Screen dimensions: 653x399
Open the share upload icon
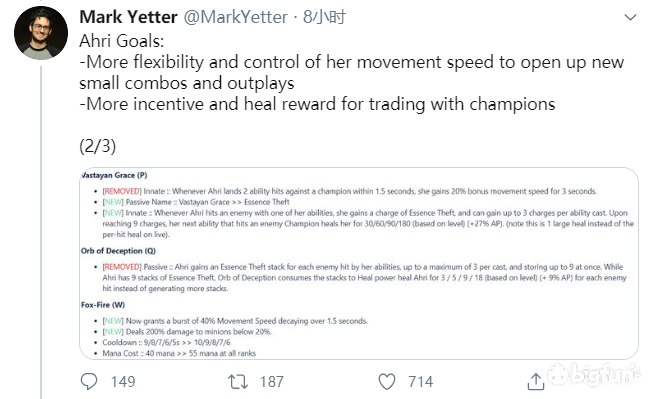coord(536,381)
